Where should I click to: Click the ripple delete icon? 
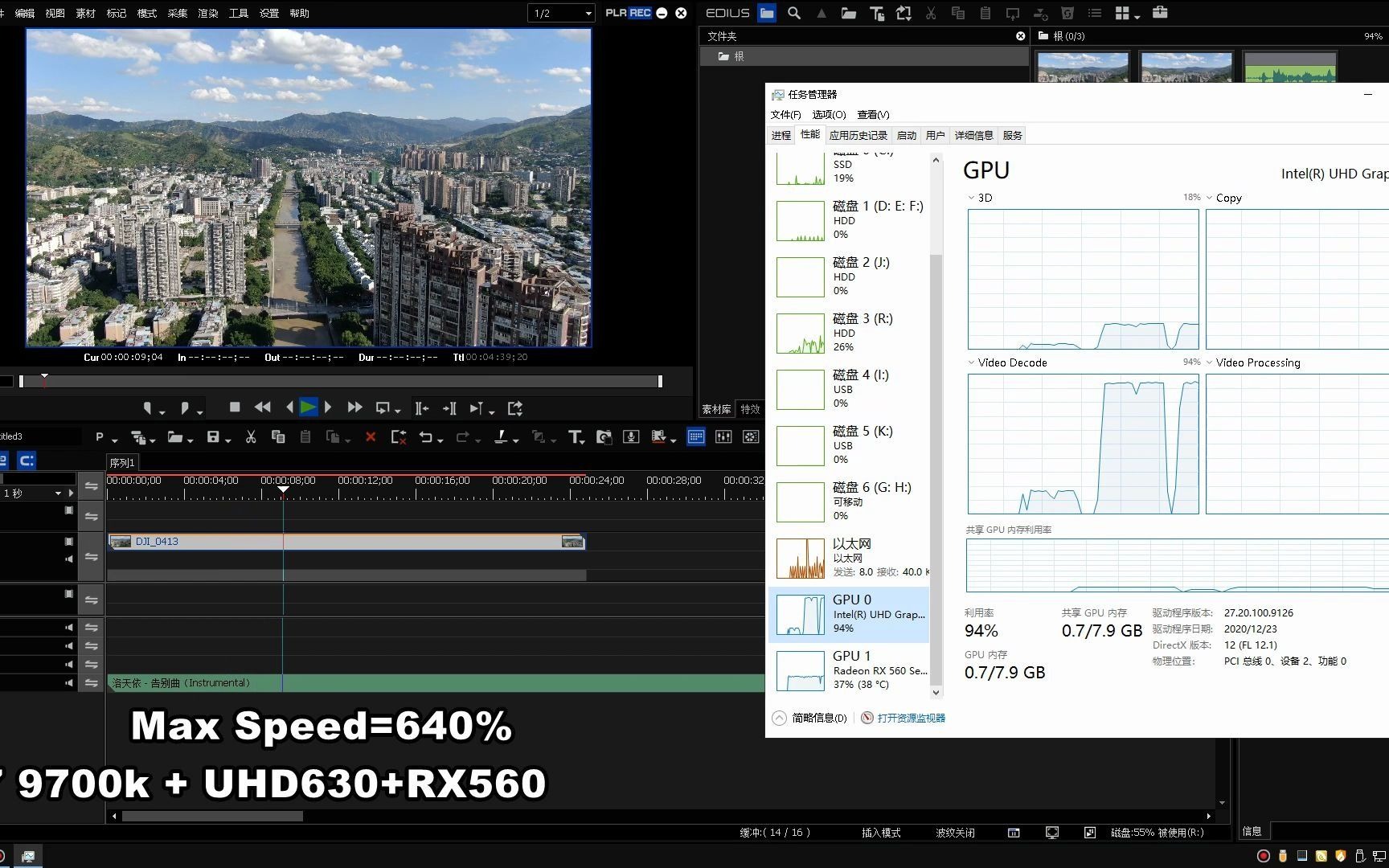(398, 436)
